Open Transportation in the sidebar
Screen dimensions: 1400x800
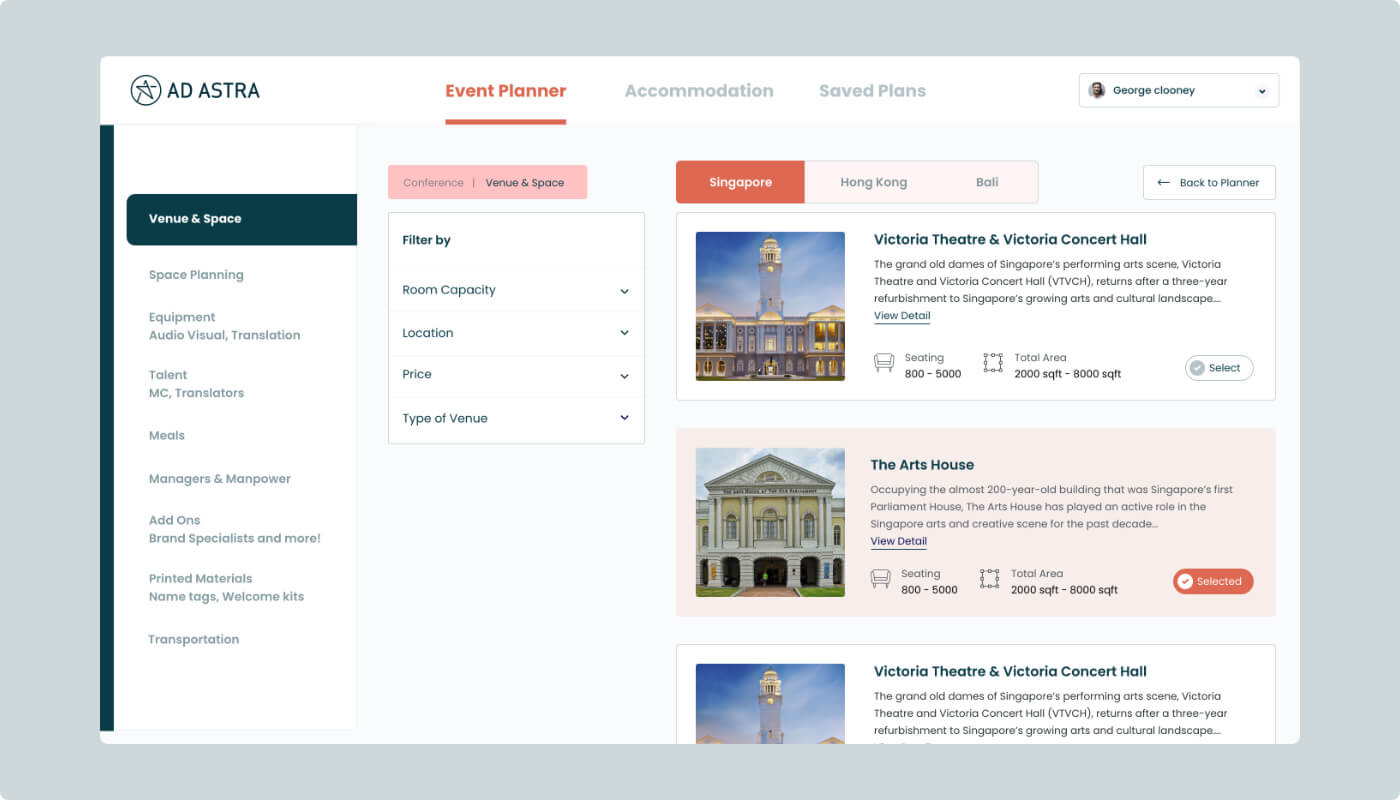coord(194,640)
